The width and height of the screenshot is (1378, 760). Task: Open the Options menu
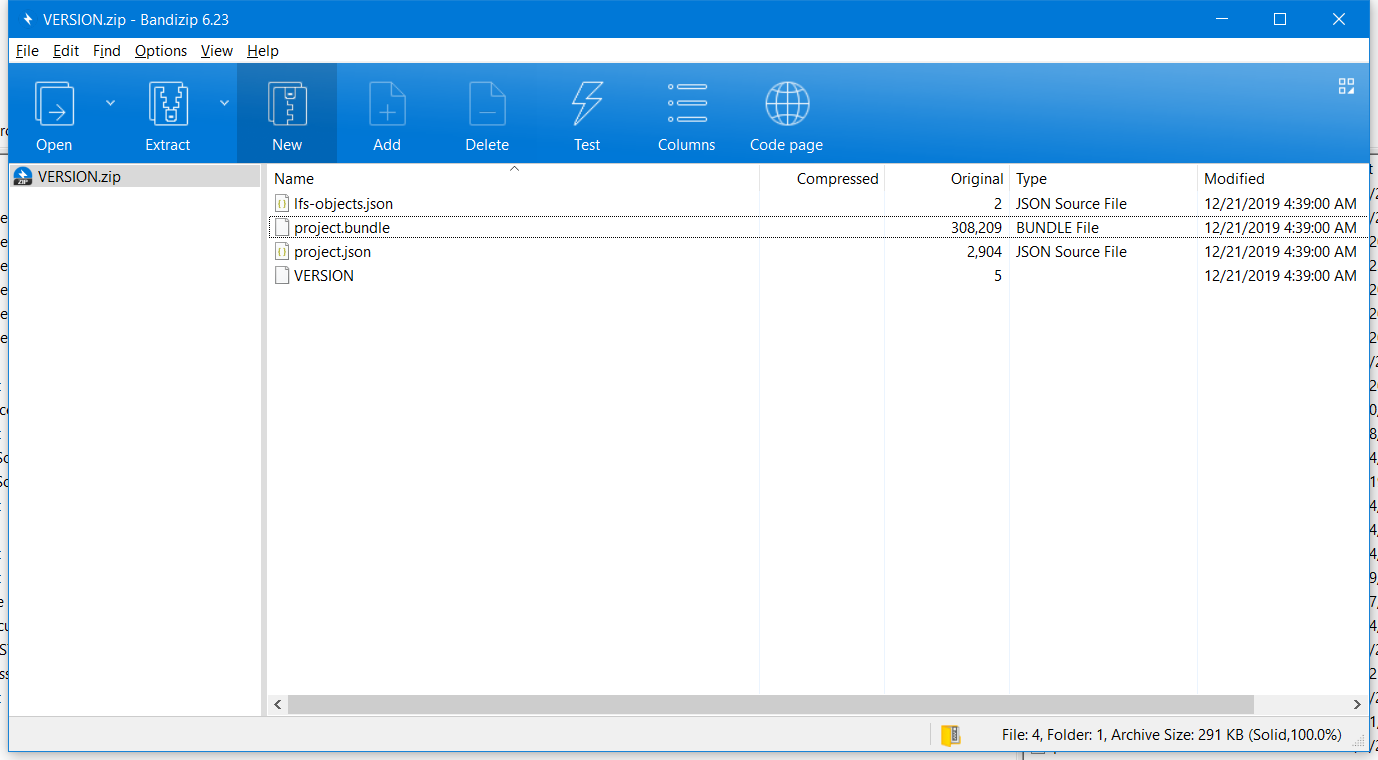point(161,51)
